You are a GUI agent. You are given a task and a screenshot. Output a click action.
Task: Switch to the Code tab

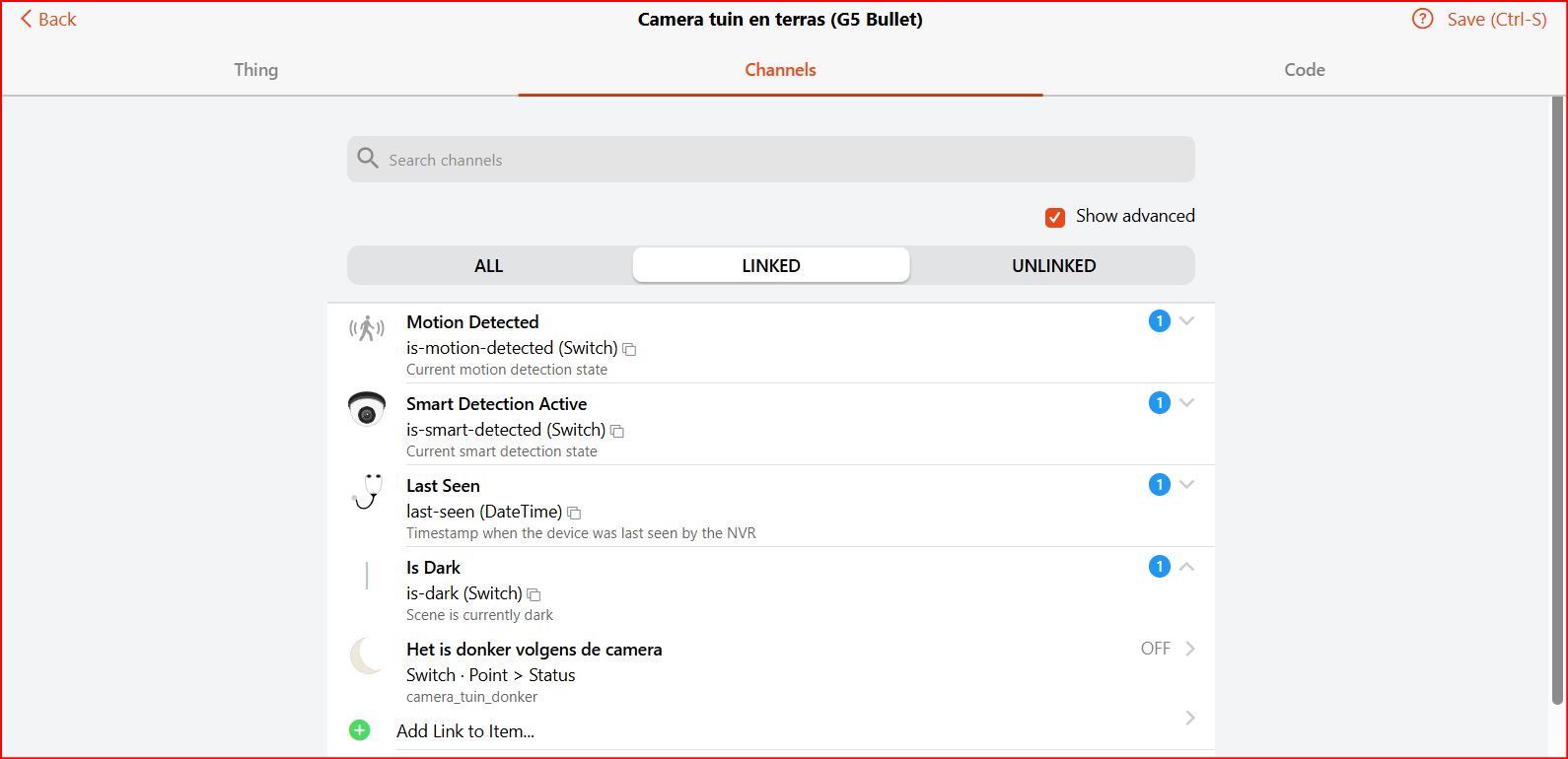(1304, 70)
